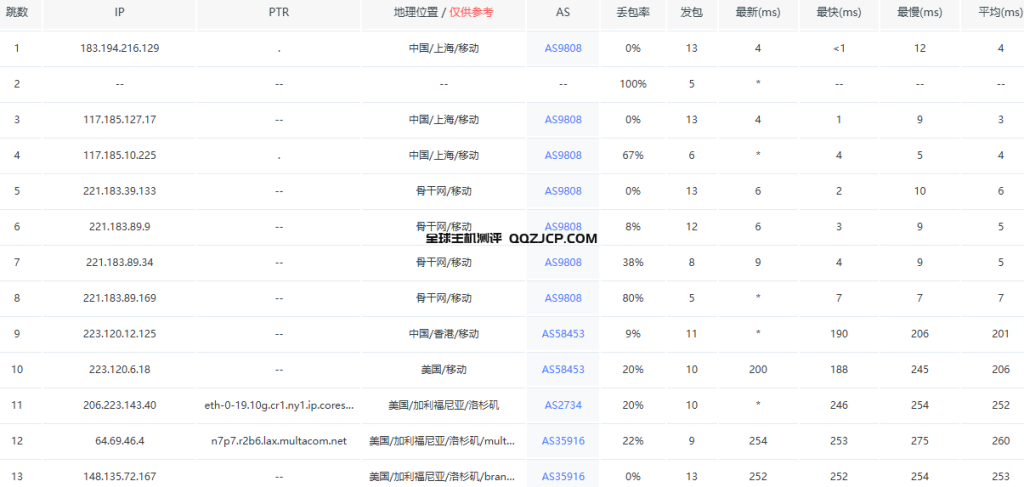Click PTR eth-0-19.10g.cr1.ny1.ip.cores...
This screenshot has height=487, width=1024.
tap(280, 405)
